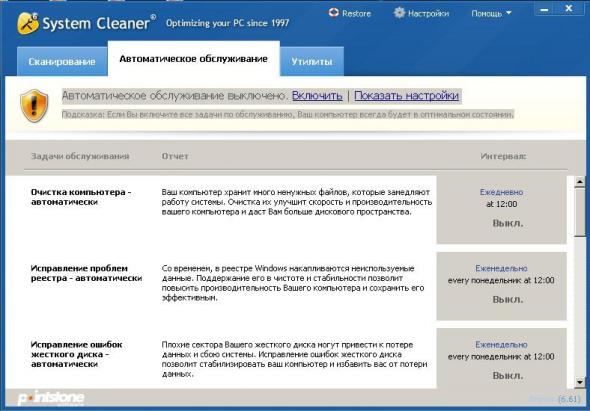This screenshot has height=411, width=590.
Task: Click the Настройки gear icon
Action: point(399,13)
